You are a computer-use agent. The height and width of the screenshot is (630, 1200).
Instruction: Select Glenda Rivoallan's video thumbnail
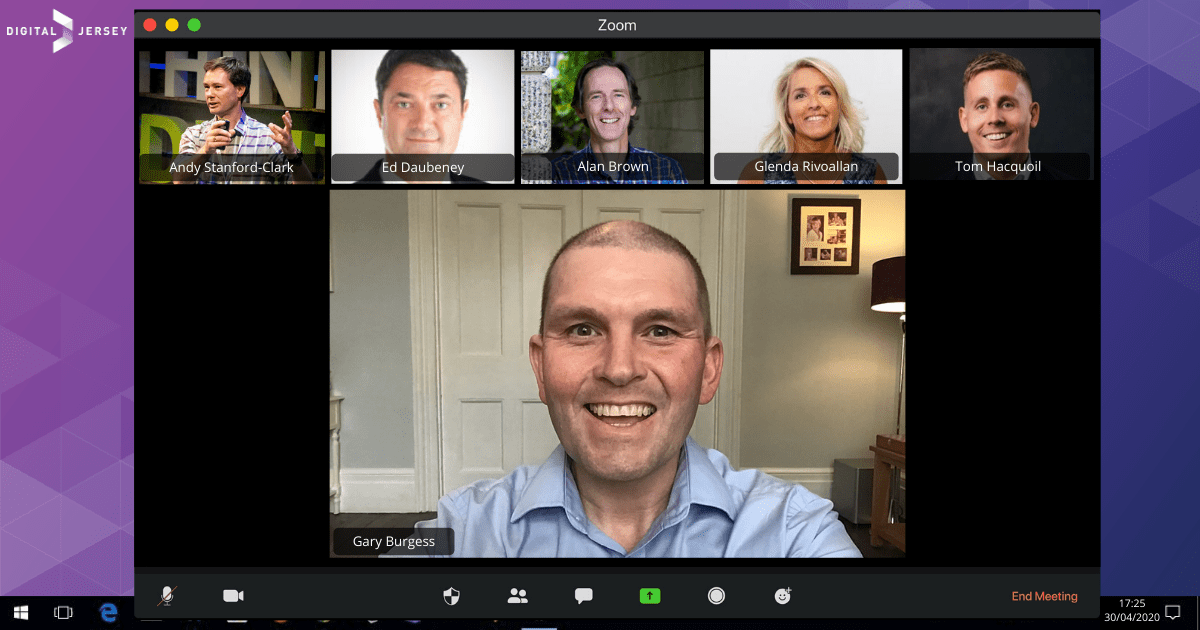pos(806,116)
